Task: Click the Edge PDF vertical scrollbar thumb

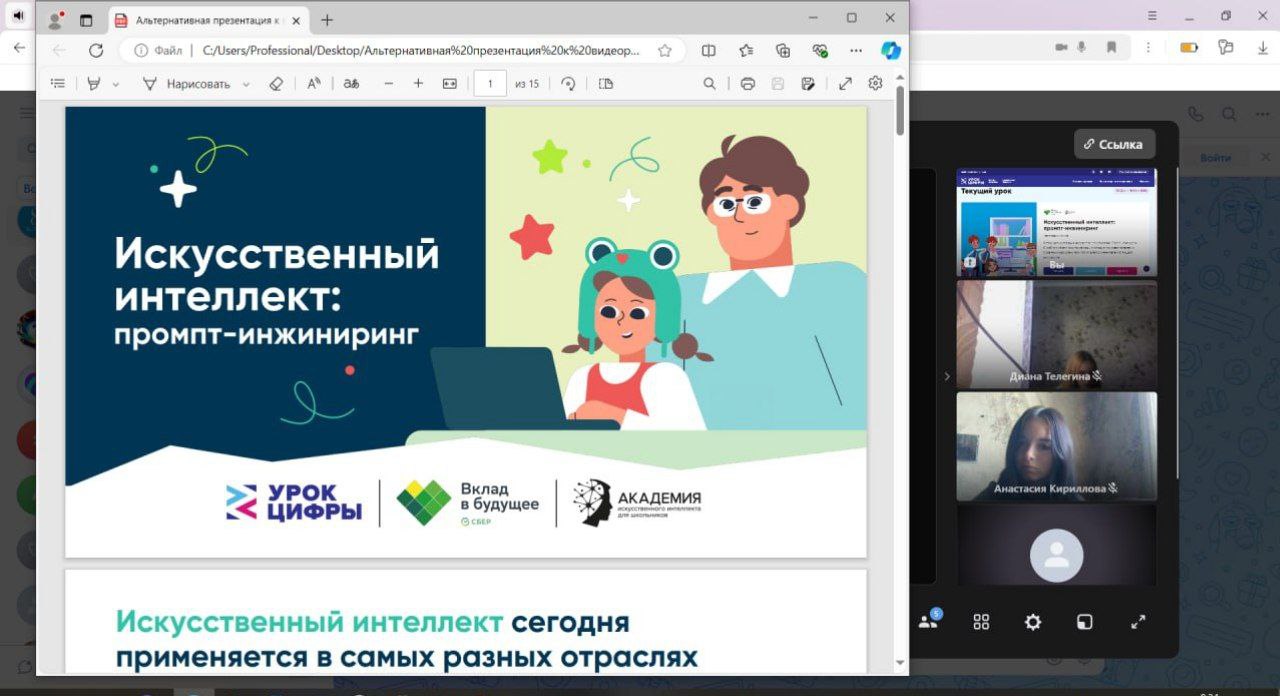Action: coord(901,110)
